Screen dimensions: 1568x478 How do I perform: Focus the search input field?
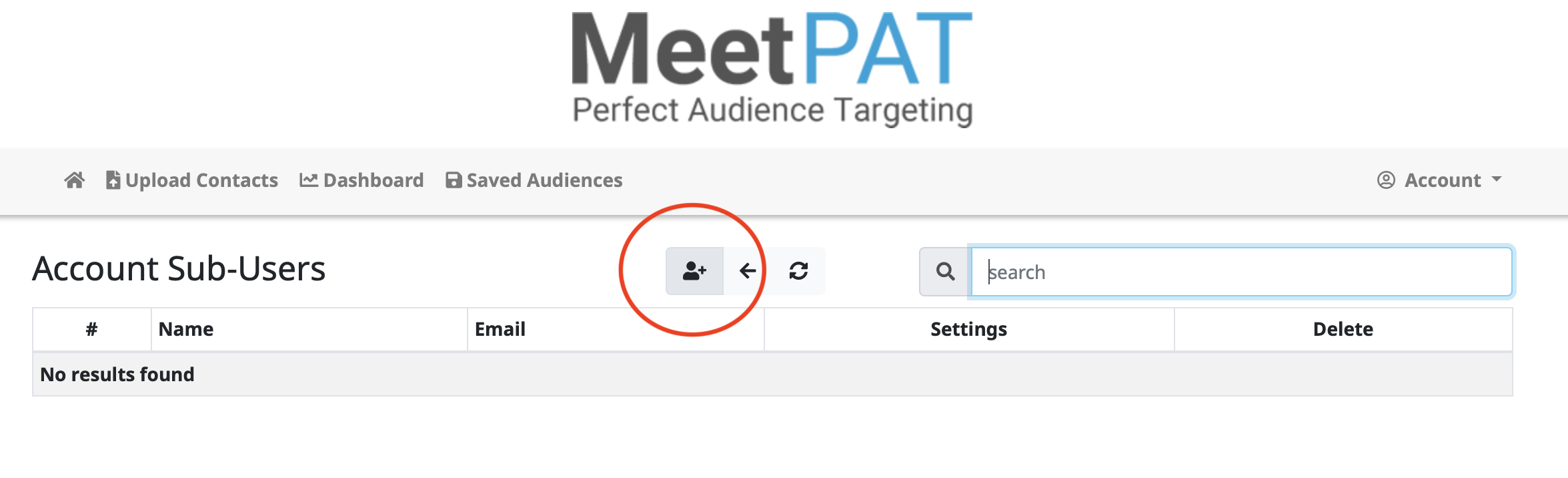1241,272
